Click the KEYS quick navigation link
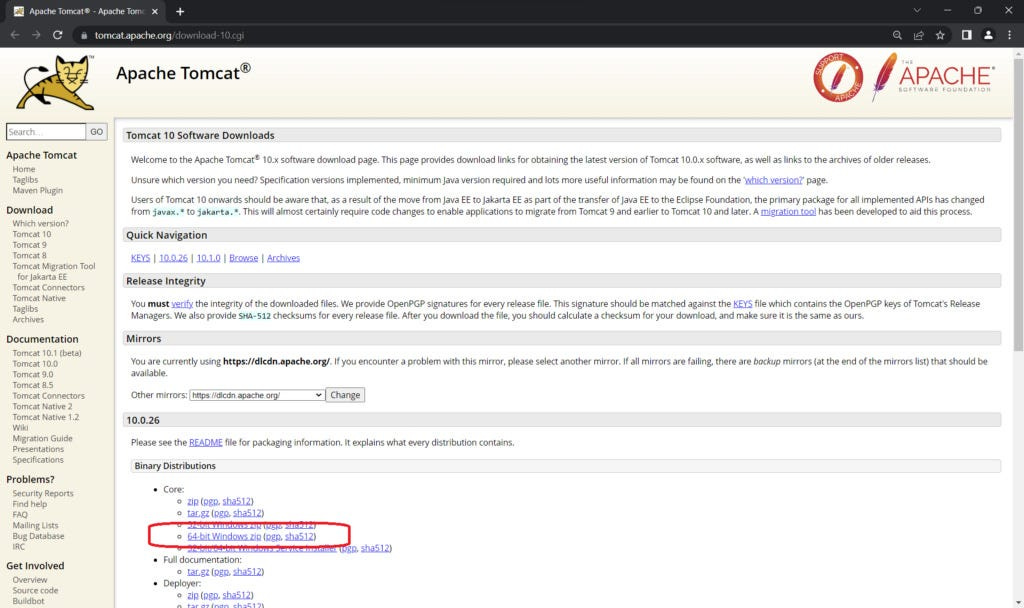 coord(140,258)
